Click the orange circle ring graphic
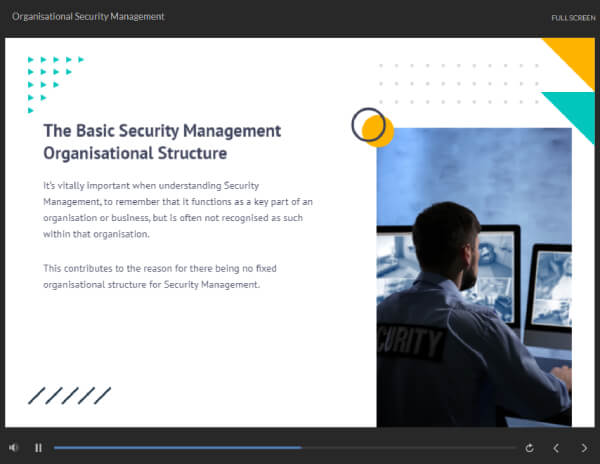The width and height of the screenshot is (600, 464). click(x=371, y=125)
